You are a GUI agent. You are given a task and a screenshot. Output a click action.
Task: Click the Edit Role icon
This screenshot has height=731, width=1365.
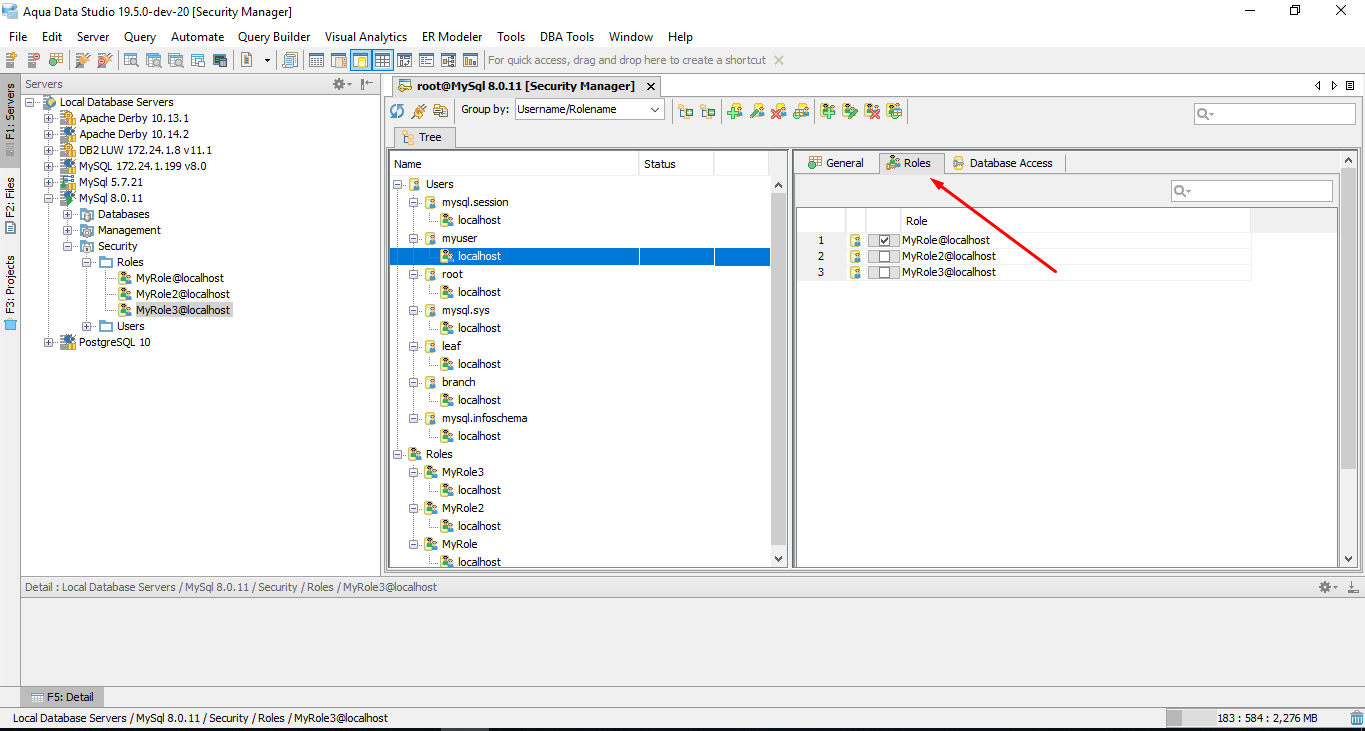(850, 110)
